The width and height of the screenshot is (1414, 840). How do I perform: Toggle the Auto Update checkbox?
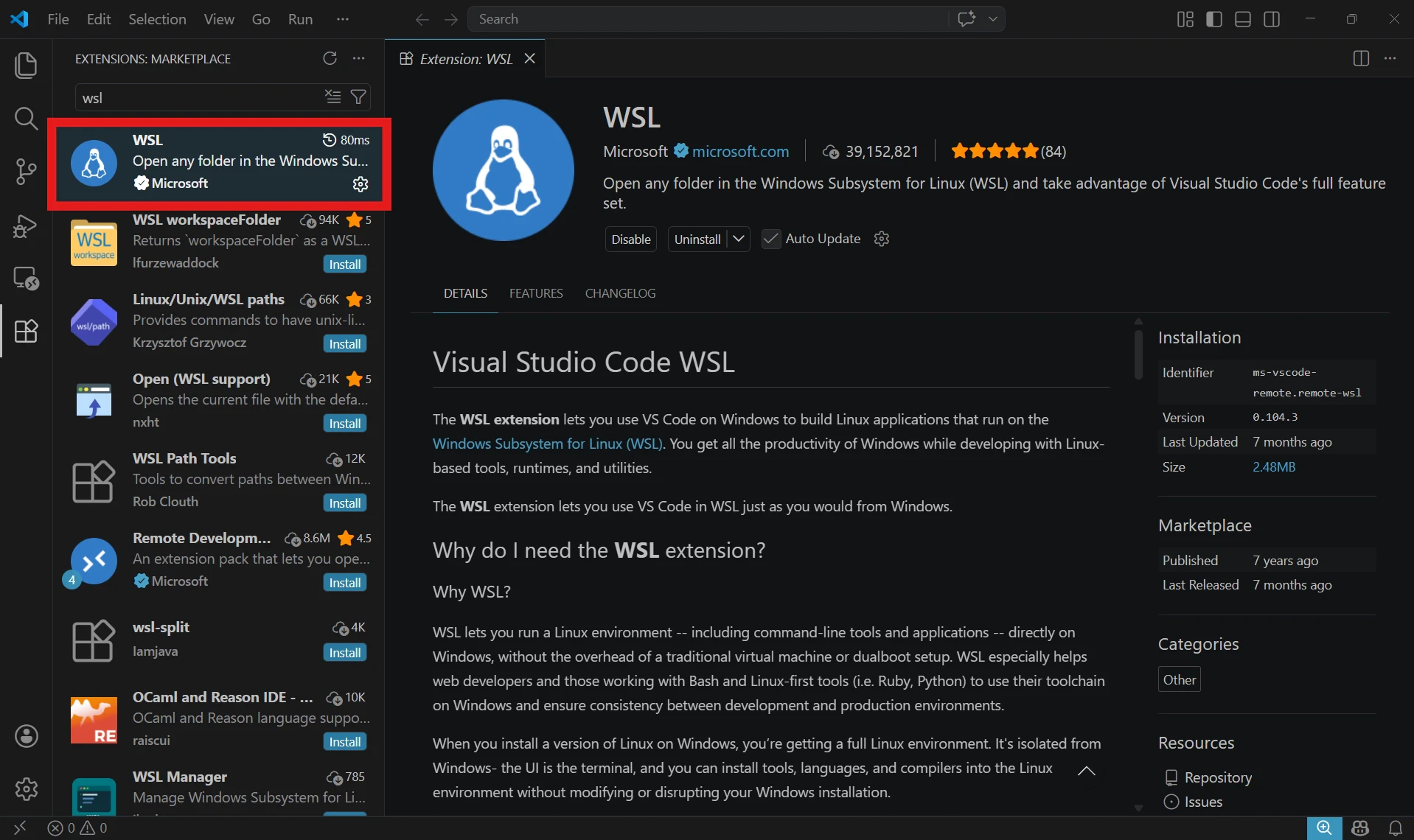click(x=770, y=239)
